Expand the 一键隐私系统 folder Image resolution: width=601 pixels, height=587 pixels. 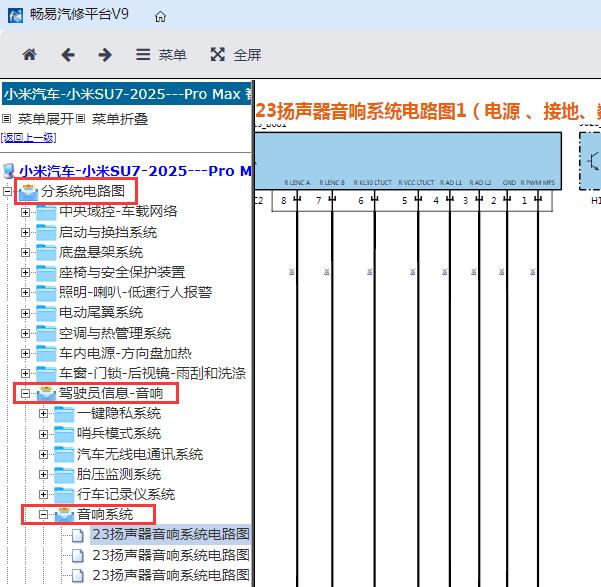coord(43,414)
